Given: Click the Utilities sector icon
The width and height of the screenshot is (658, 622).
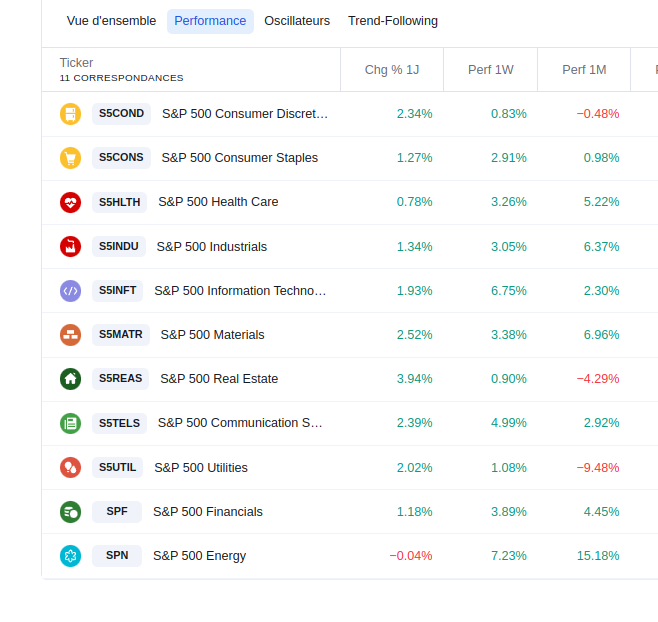Looking at the screenshot, I should pos(70,467).
